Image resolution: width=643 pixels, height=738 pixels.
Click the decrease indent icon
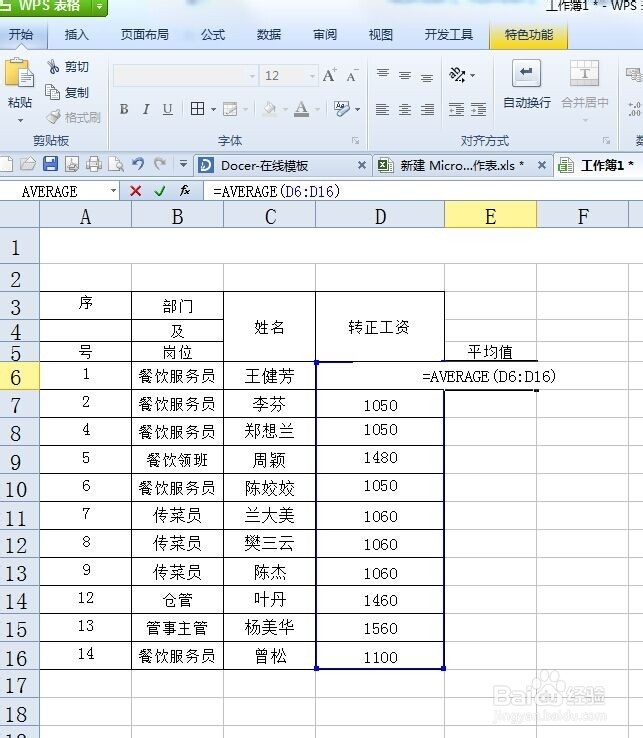(456, 110)
